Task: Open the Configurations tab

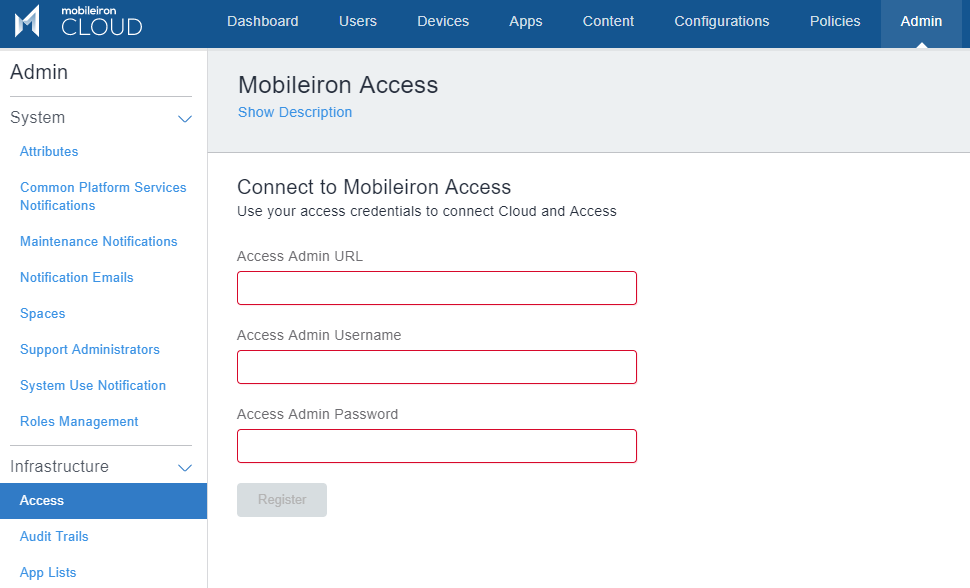Action: point(721,22)
